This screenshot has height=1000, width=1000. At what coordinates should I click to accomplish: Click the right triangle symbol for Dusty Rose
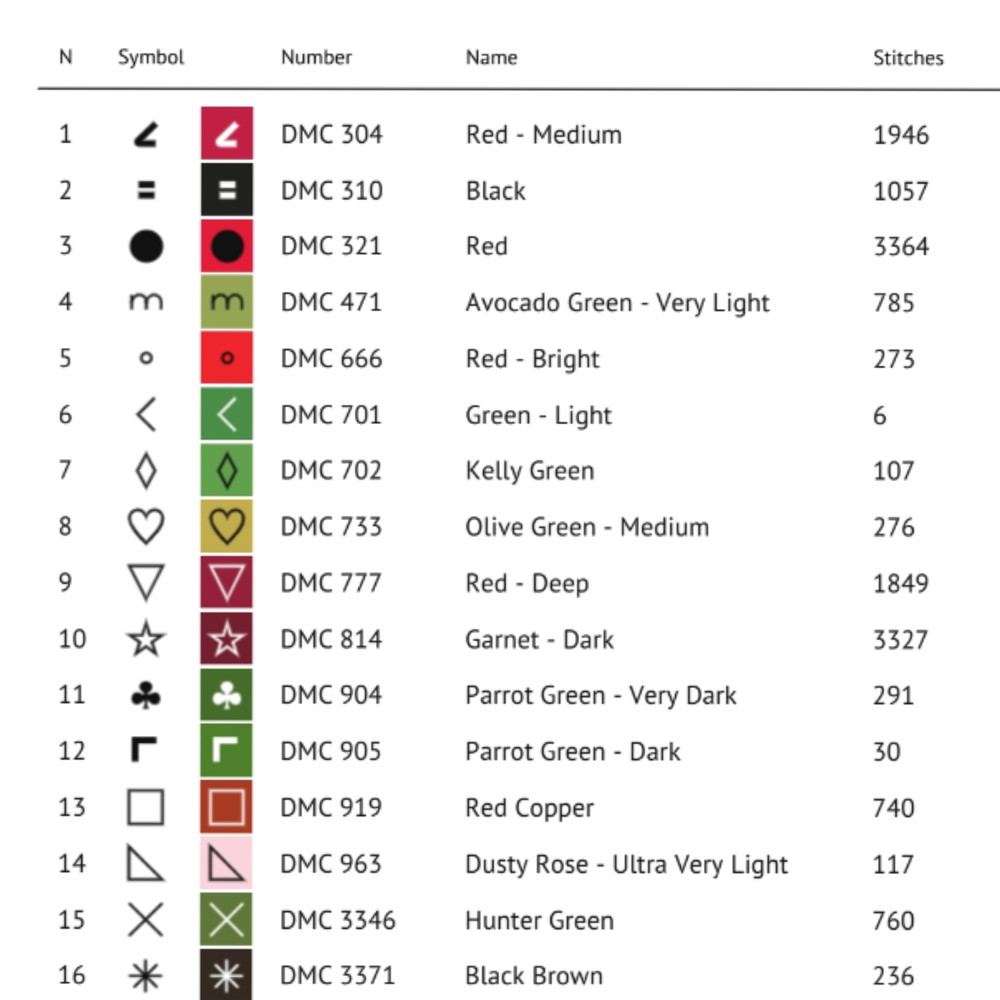pos(146,864)
